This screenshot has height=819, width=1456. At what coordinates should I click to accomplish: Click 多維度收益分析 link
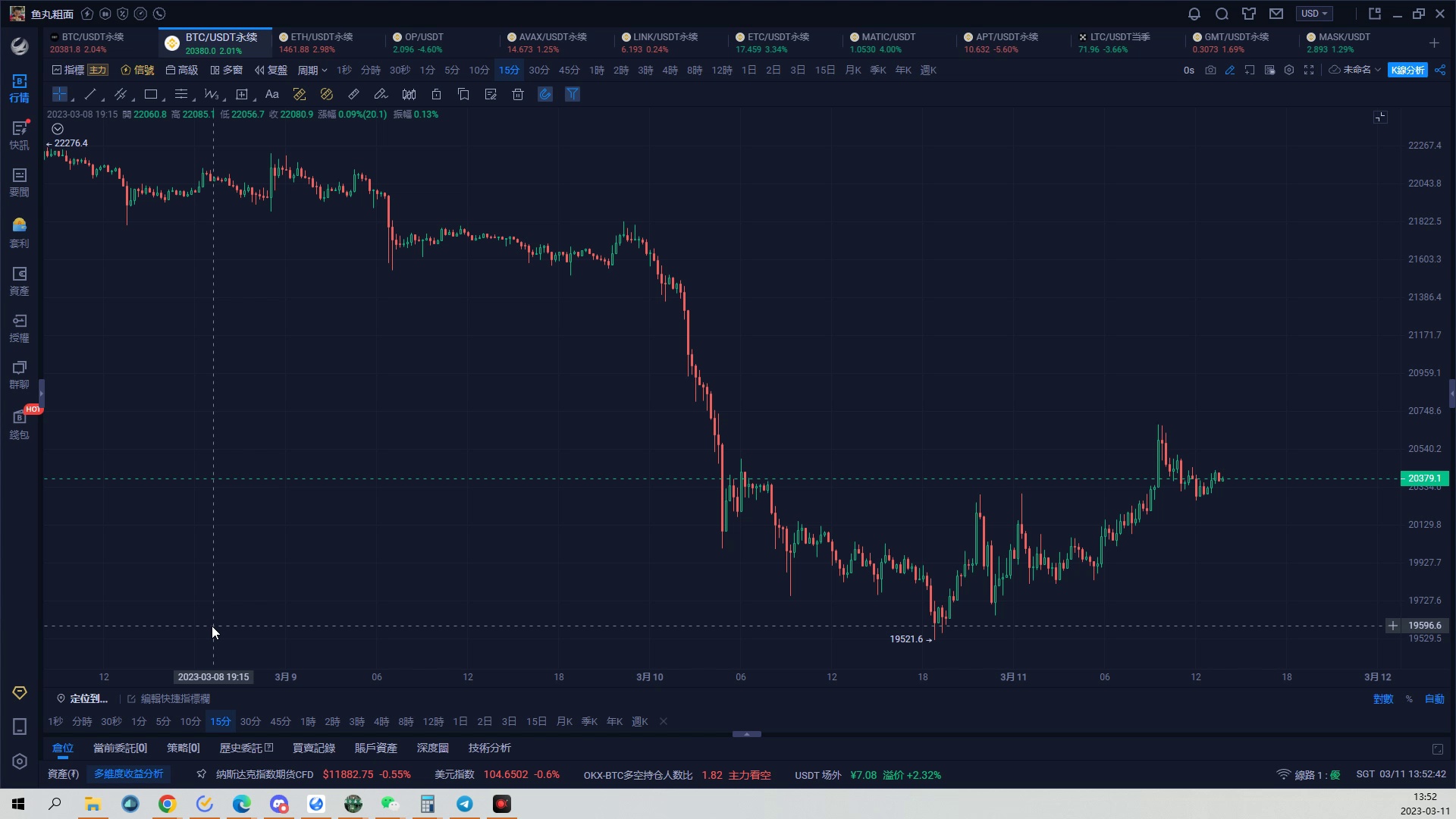click(x=128, y=773)
